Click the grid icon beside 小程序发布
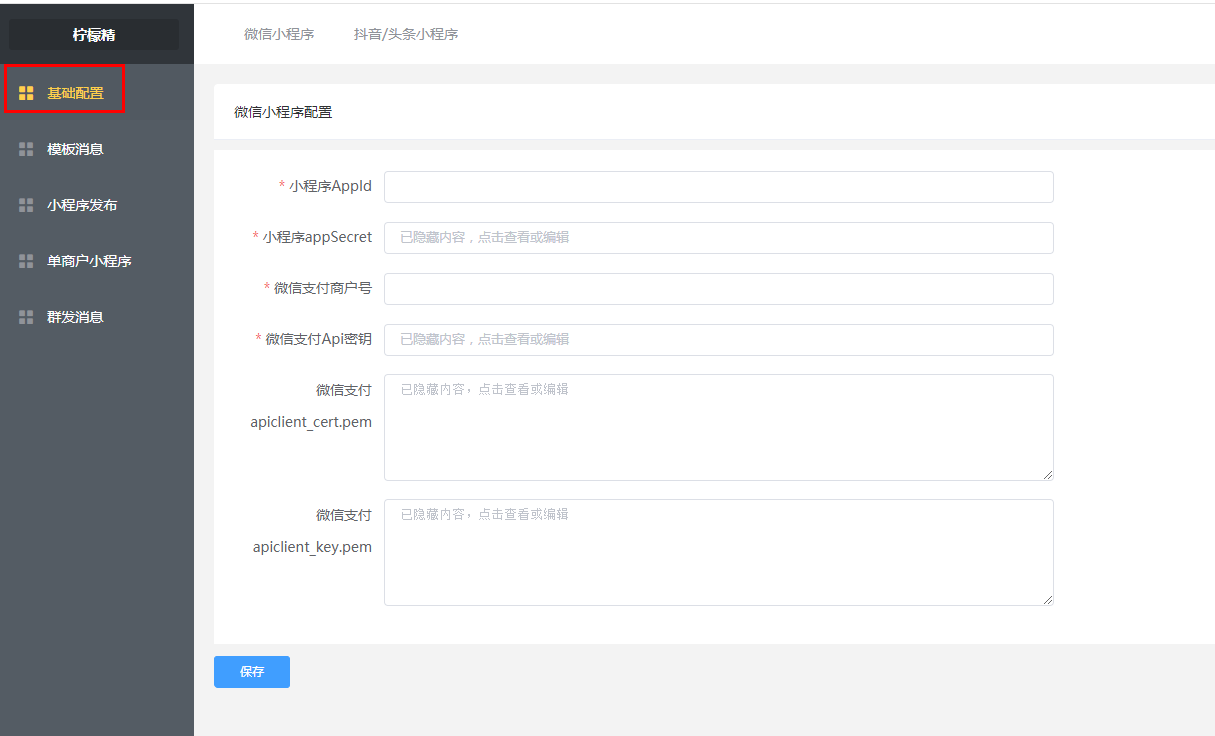This screenshot has width=1215, height=736. [26, 205]
